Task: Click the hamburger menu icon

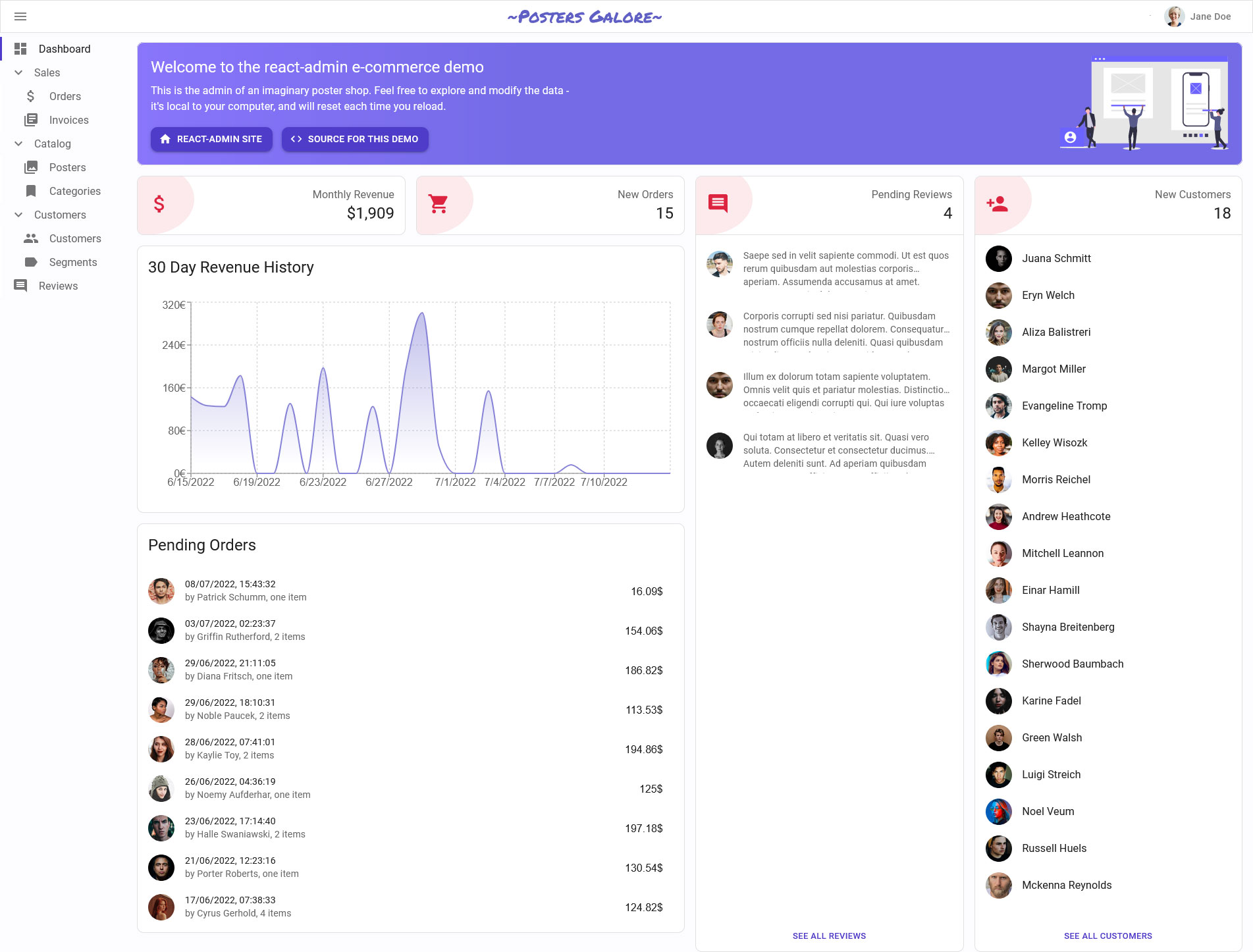Action: (x=20, y=16)
